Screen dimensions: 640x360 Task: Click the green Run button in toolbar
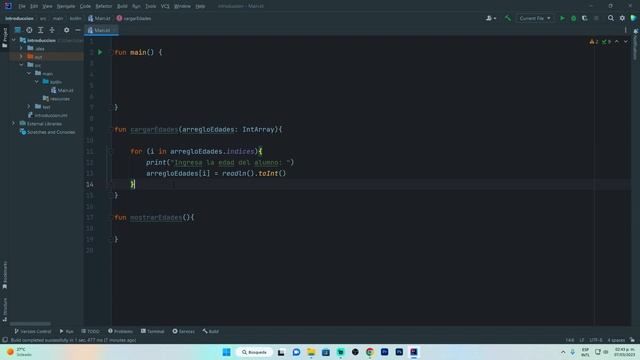coord(562,18)
